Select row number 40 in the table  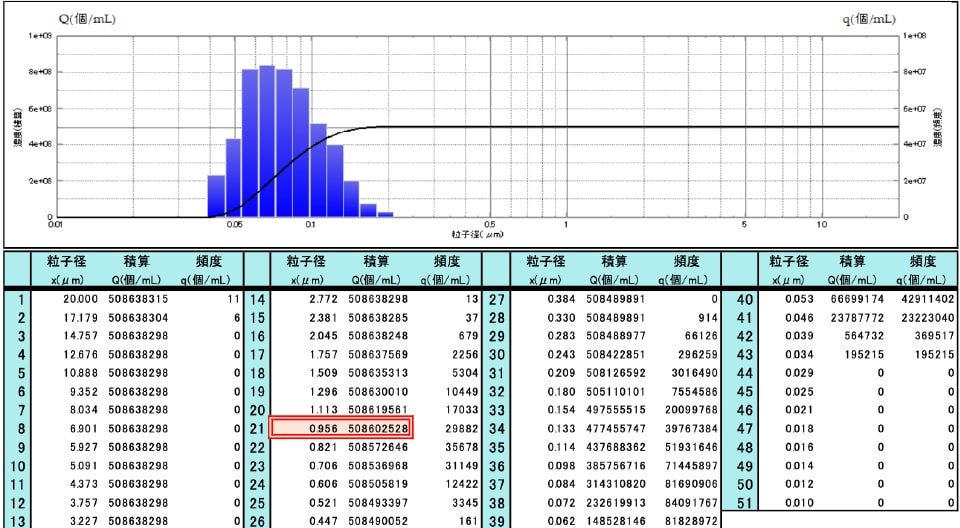(744, 299)
